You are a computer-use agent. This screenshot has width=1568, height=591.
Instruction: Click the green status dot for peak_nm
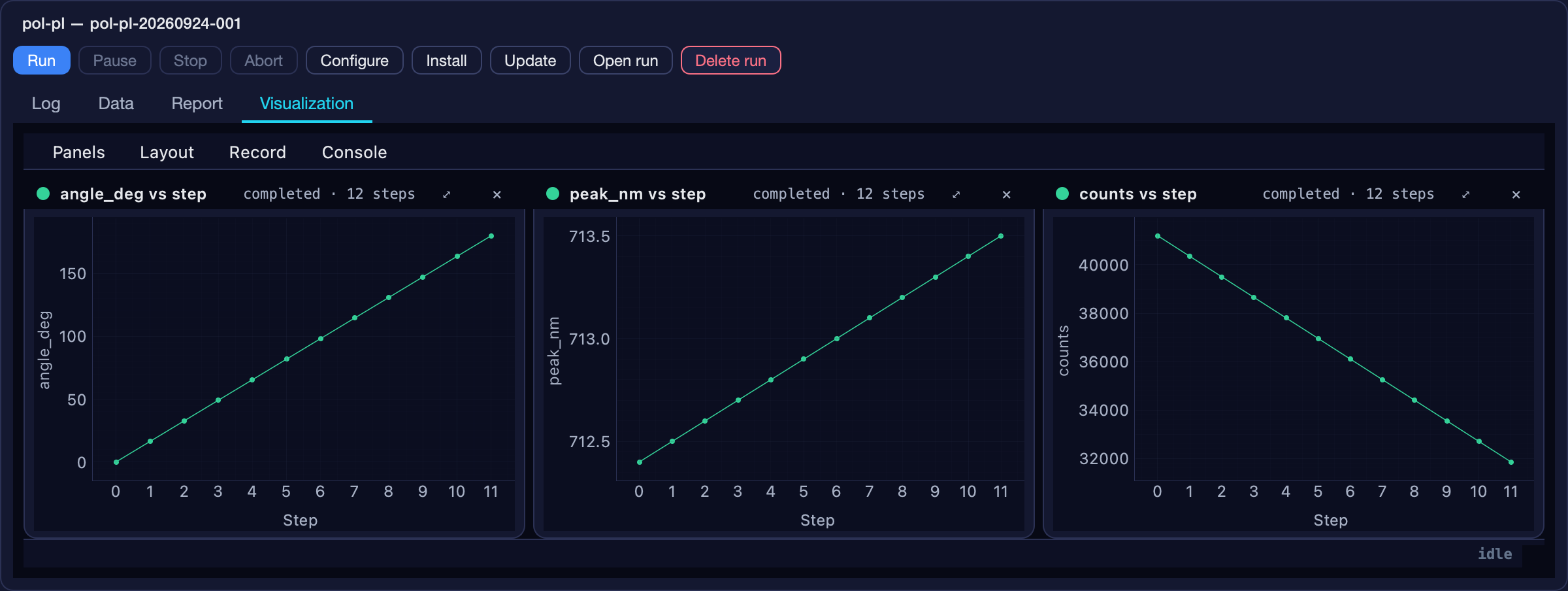point(553,194)
